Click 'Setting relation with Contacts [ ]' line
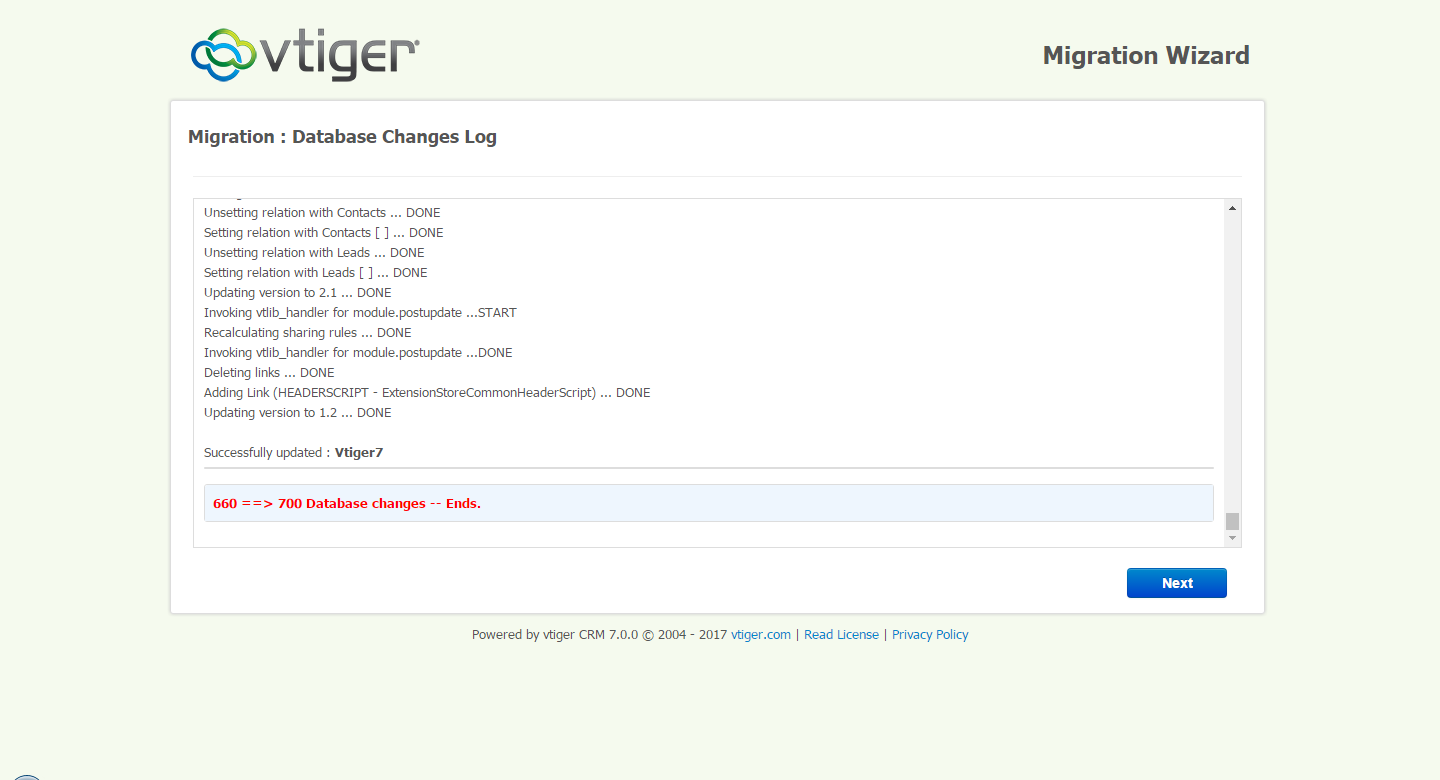Viewport: 1440px width, 780px height. (323, 233)
